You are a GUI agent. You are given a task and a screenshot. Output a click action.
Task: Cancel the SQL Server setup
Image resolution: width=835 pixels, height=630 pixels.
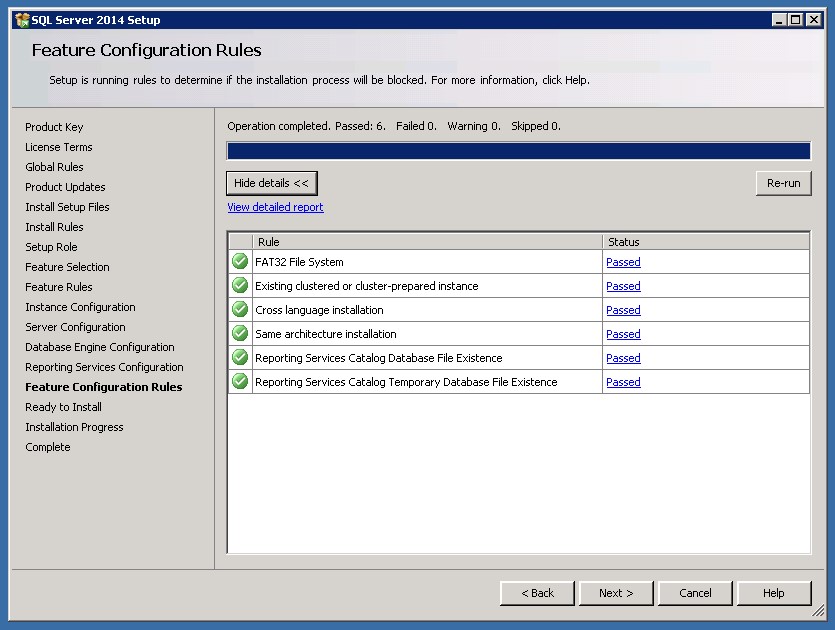[x=695, y=593]
